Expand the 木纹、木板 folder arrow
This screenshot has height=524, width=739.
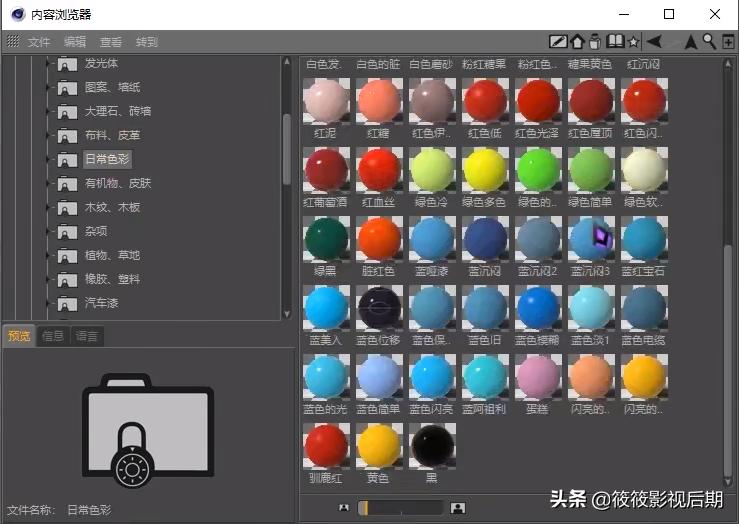48,207
